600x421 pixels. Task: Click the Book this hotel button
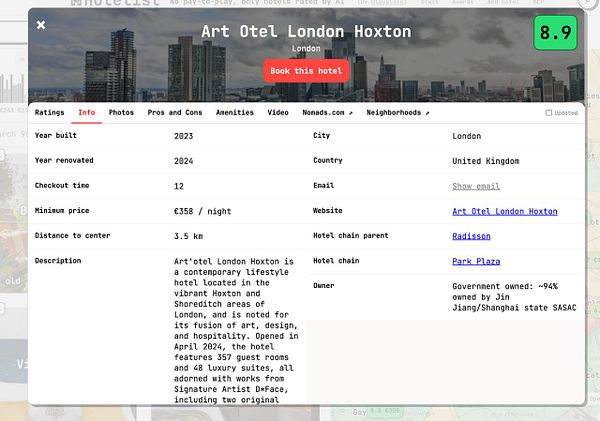coord(306,71)
